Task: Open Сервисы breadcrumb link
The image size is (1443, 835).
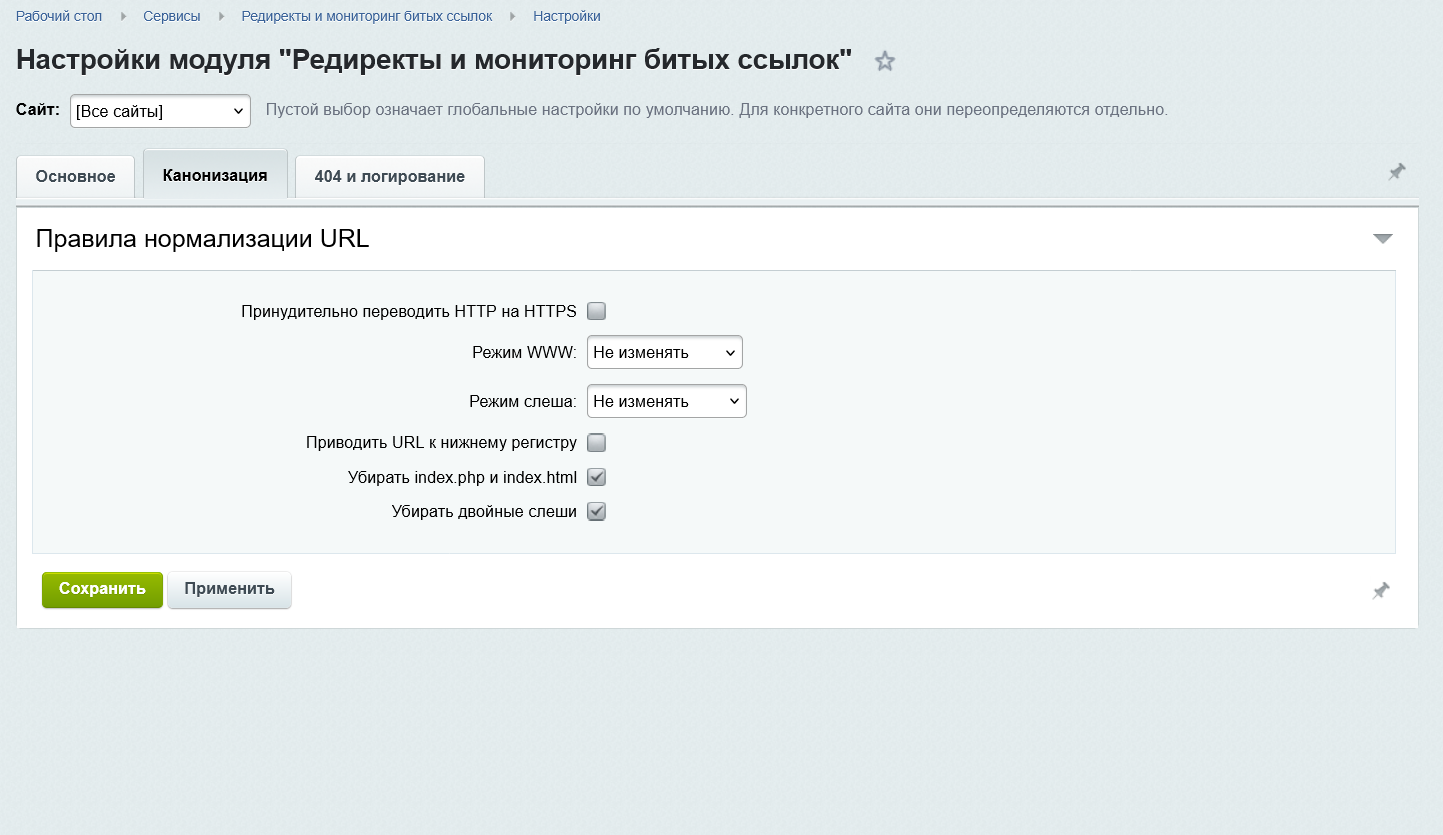Action: [x=172, y=16]
